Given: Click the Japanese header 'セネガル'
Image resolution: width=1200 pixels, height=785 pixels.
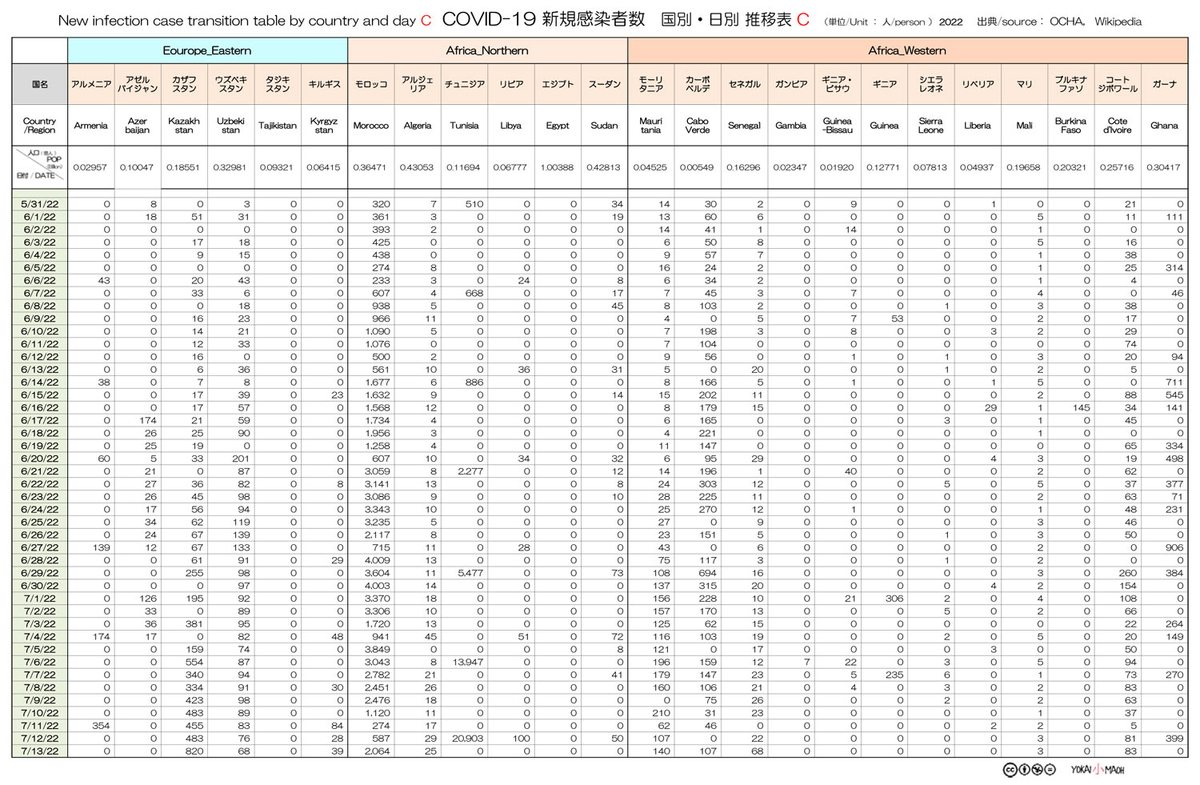Looking at the screenshot, I should (x=744, y=85).
